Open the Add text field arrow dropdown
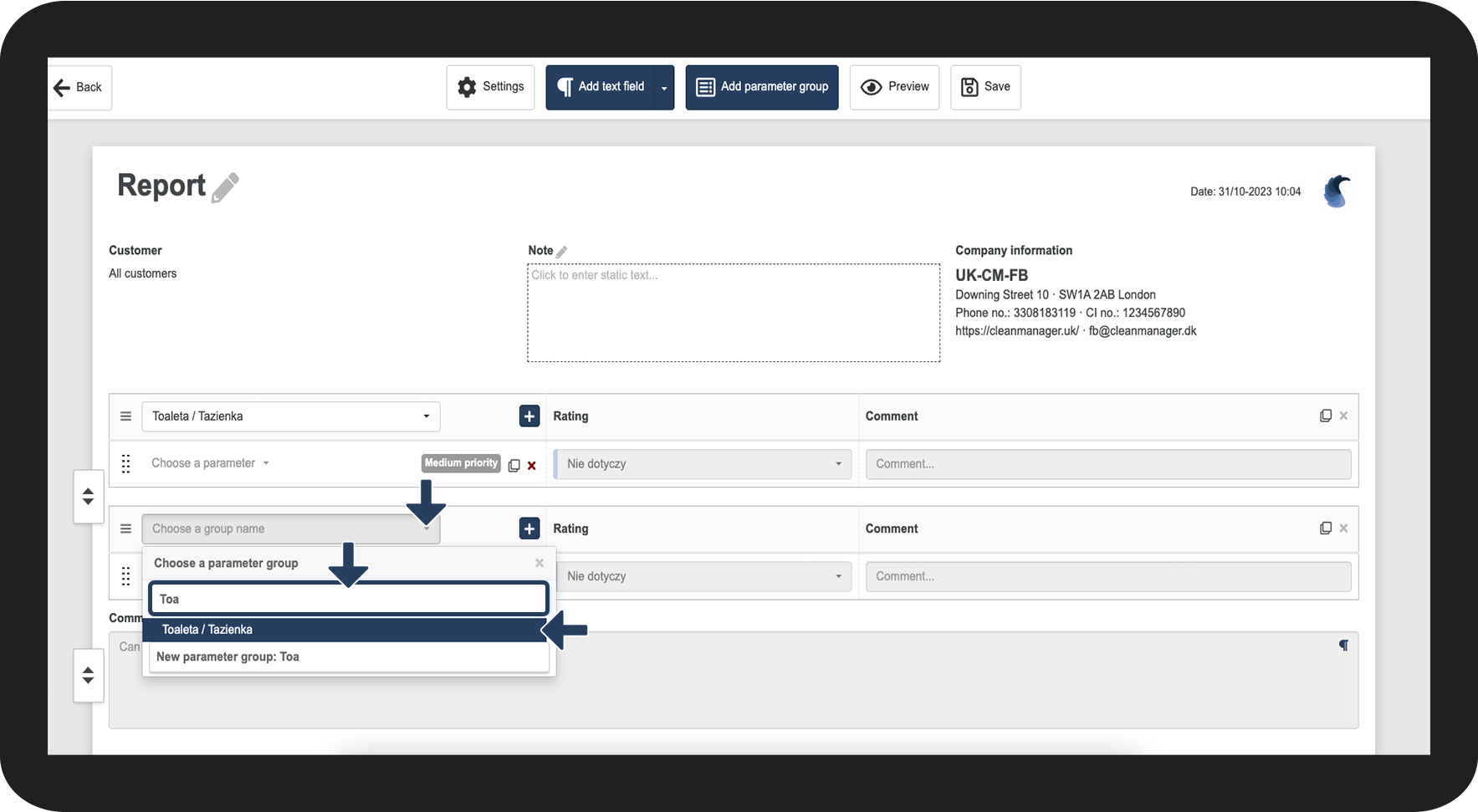The height and width of the screenshot is (812, 1478). point(664,88)
